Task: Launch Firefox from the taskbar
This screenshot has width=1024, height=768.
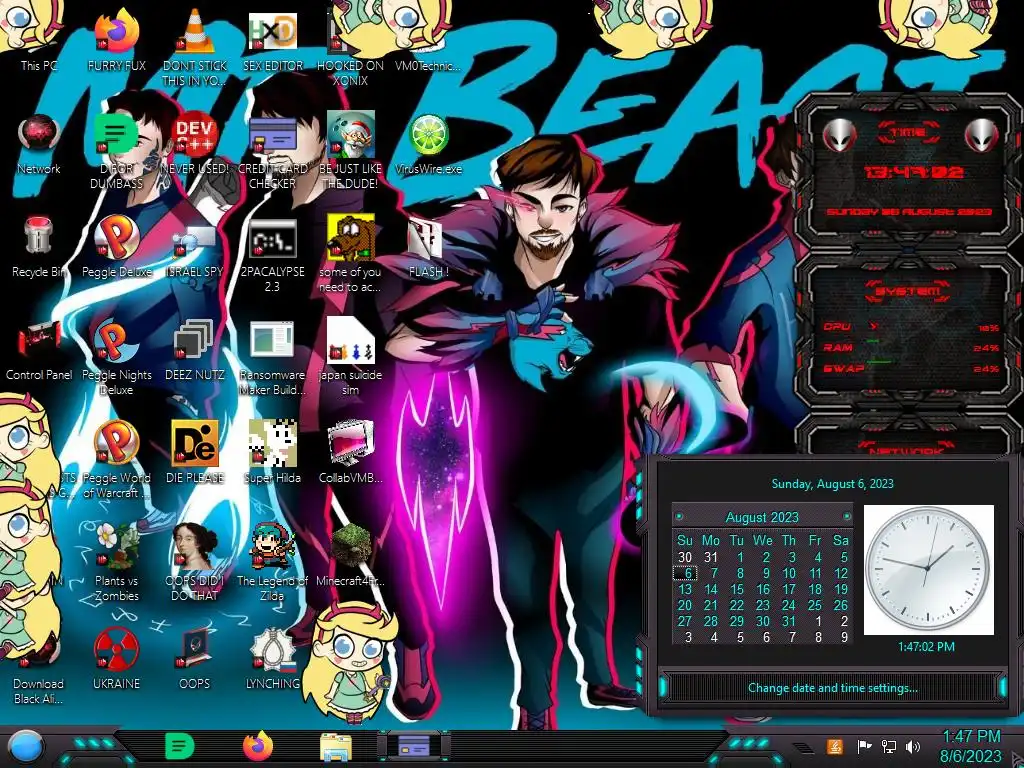Action: (258, 746)
